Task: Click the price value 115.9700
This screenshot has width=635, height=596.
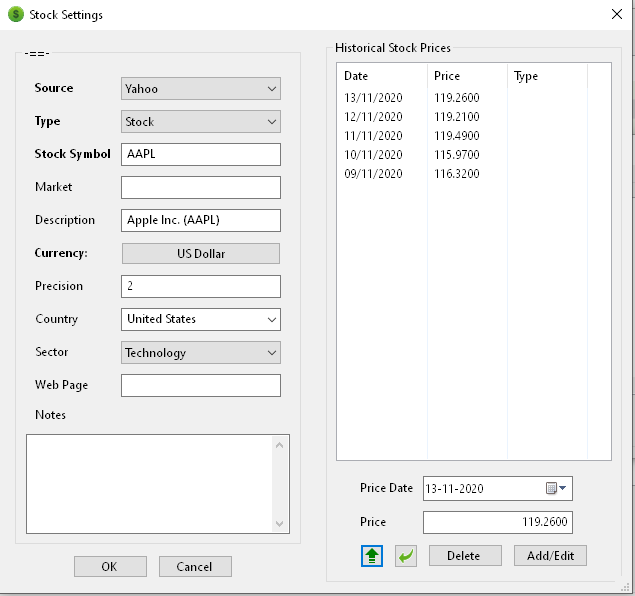Action: (457, 155)
